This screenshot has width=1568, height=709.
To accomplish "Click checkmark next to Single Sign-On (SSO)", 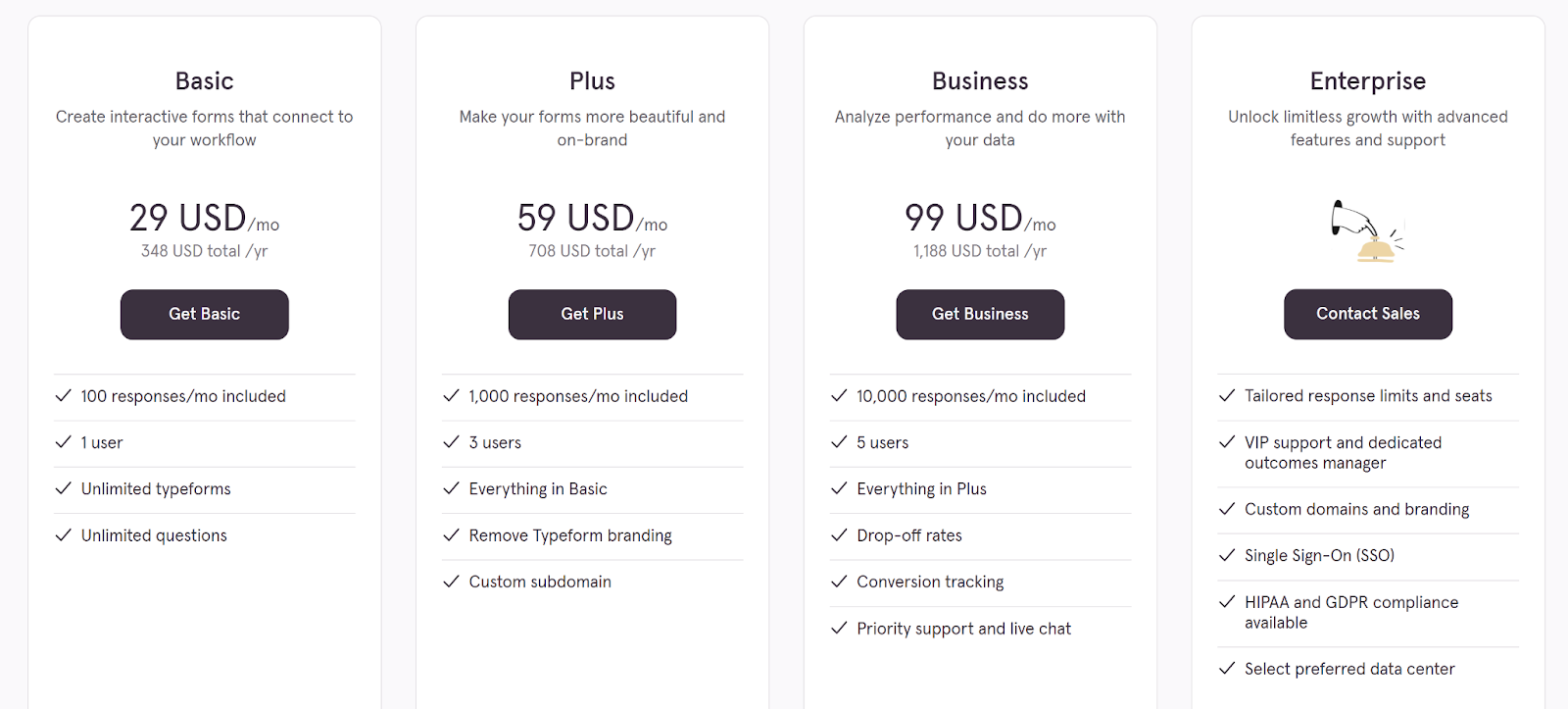I will pyautogui.click(x=1227, y=555).
